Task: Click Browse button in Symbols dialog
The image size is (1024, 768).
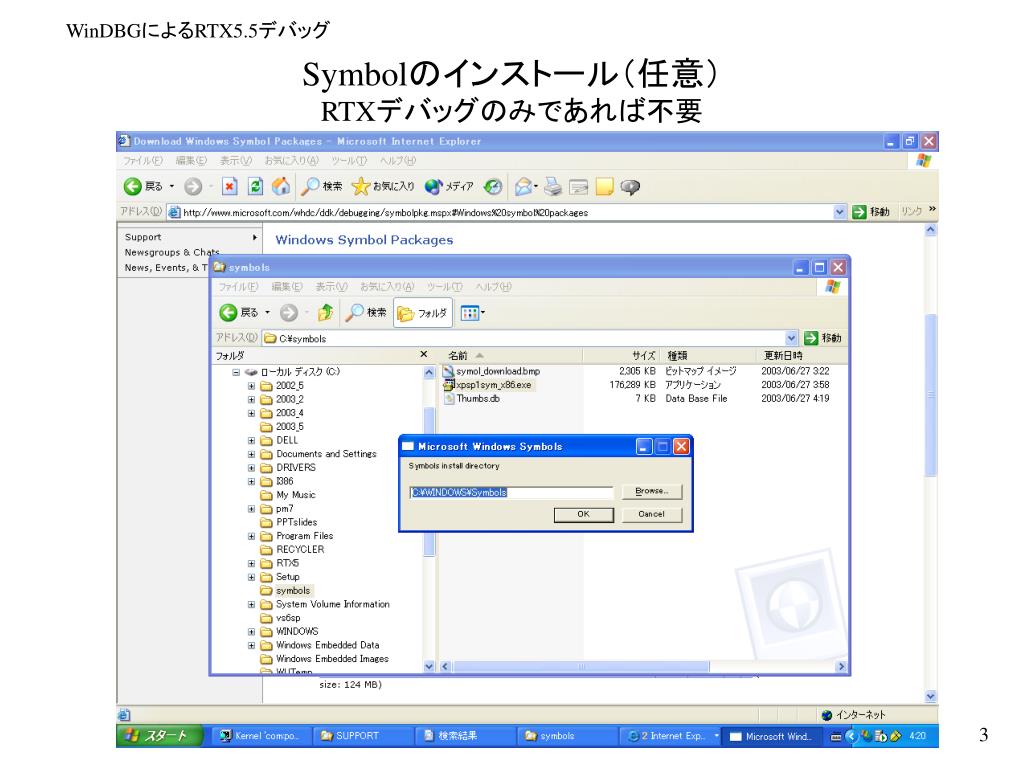Action: (x=651, y=491)
